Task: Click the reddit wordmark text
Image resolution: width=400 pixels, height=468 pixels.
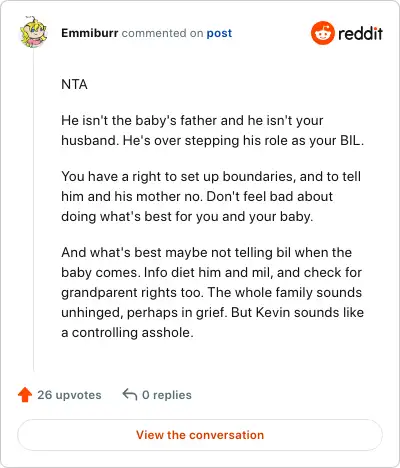Action: pos(360,33)
